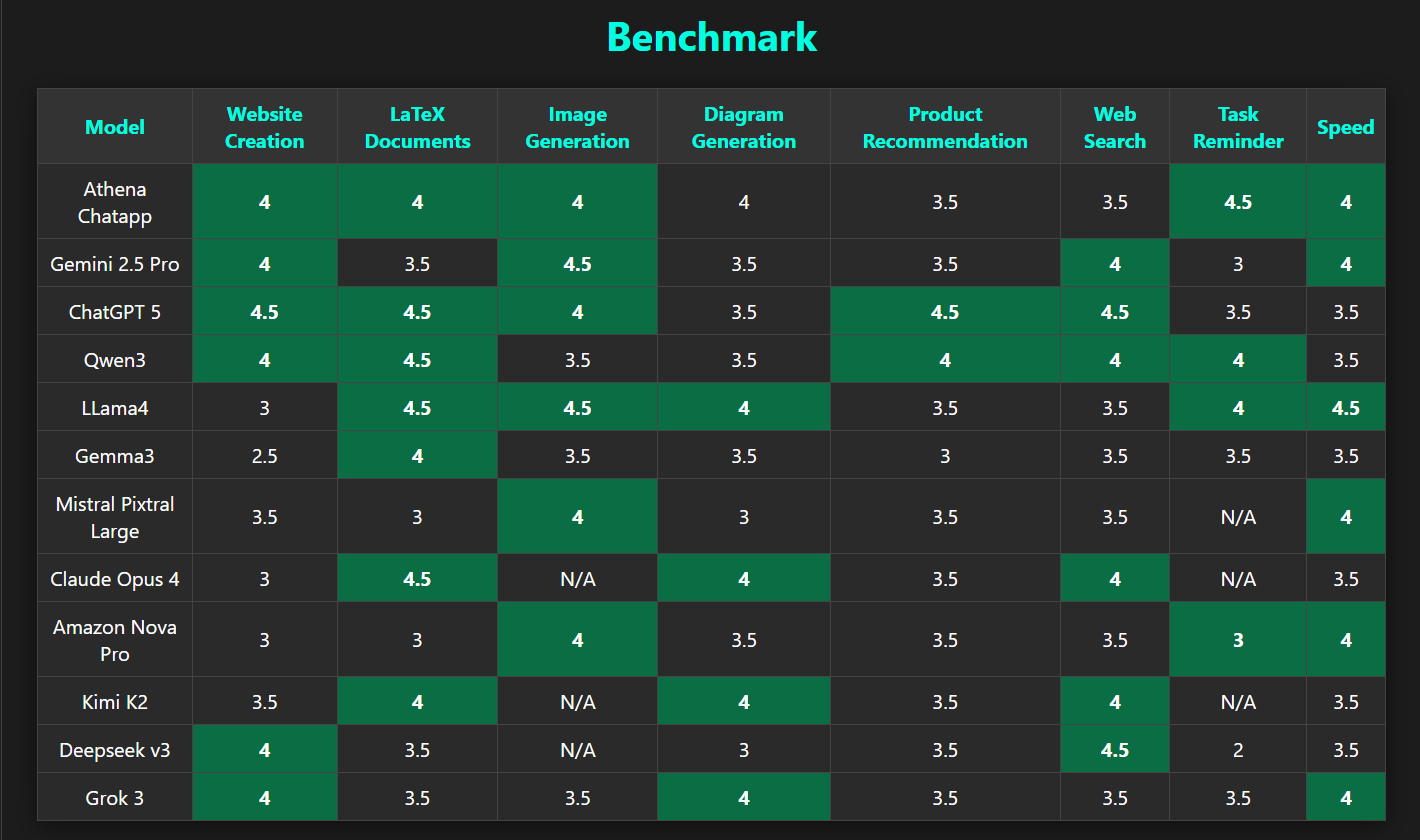
Task: Click Claude Opus 4's Image Generation N/A
Action: pyautogui.click(x=578, y=579)
